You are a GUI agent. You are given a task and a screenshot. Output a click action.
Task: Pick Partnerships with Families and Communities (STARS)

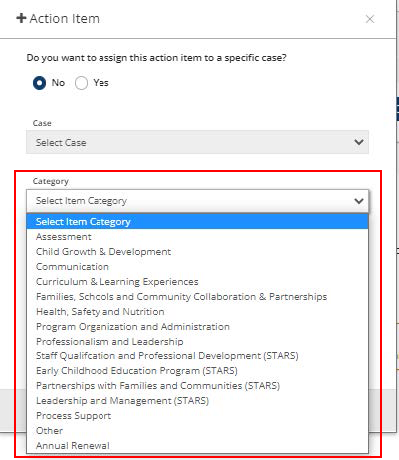click(x=197, y=386)
